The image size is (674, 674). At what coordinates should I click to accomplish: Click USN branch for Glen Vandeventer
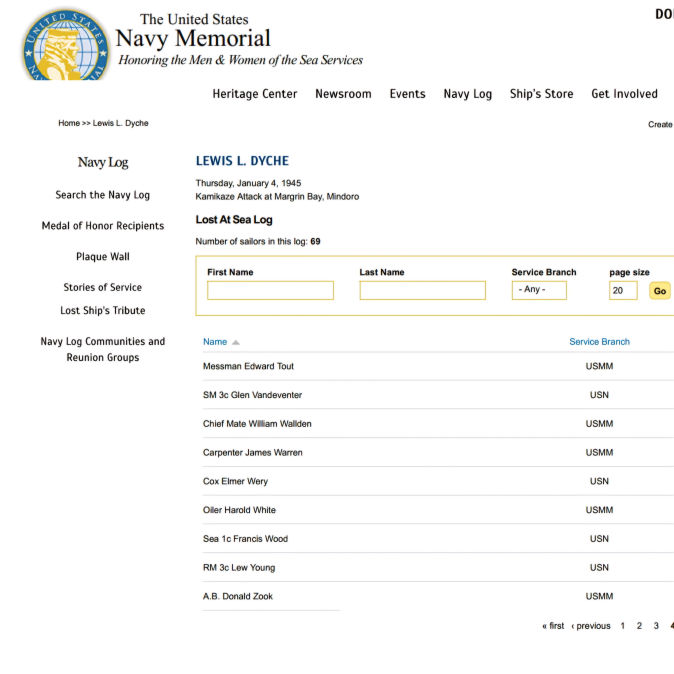(x=599, y=395)
